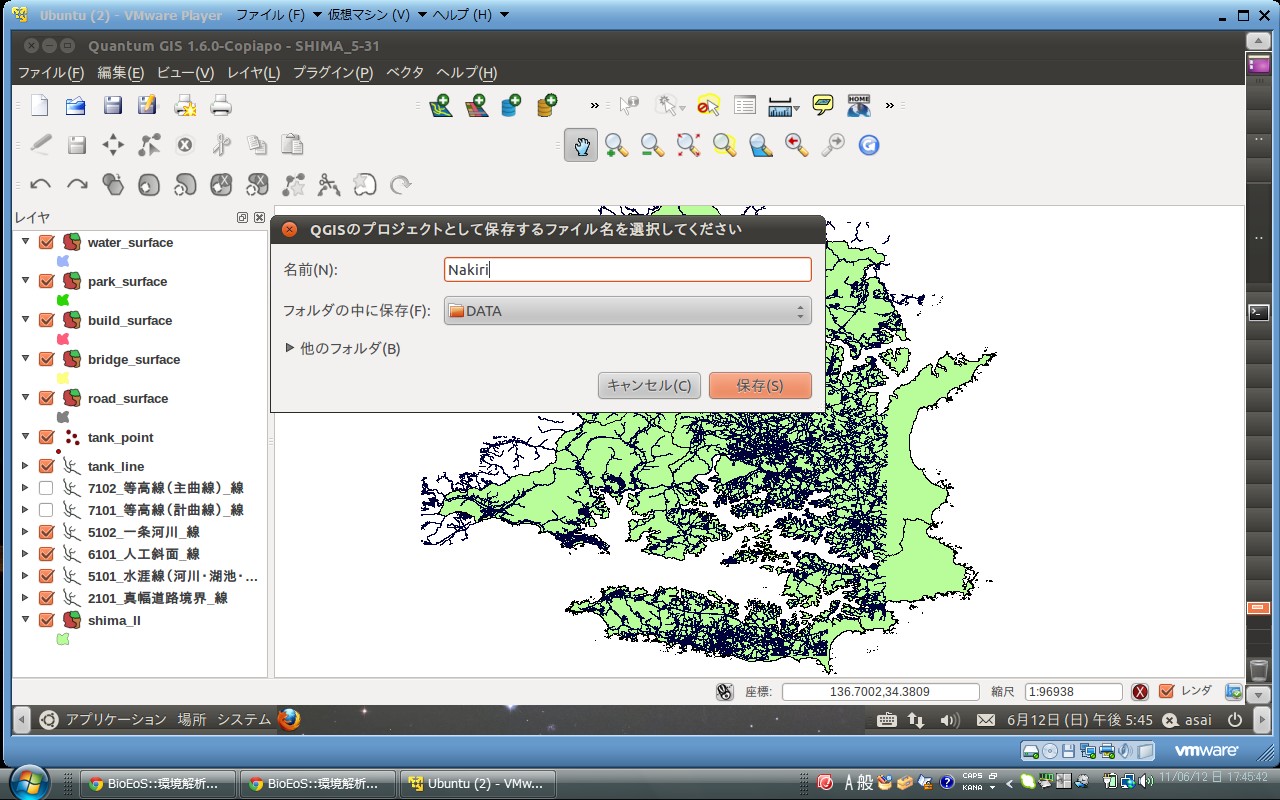Collapse the water_surface layer tree
The width and height of the screenshot is (1280, 800).
coord(25,242)
